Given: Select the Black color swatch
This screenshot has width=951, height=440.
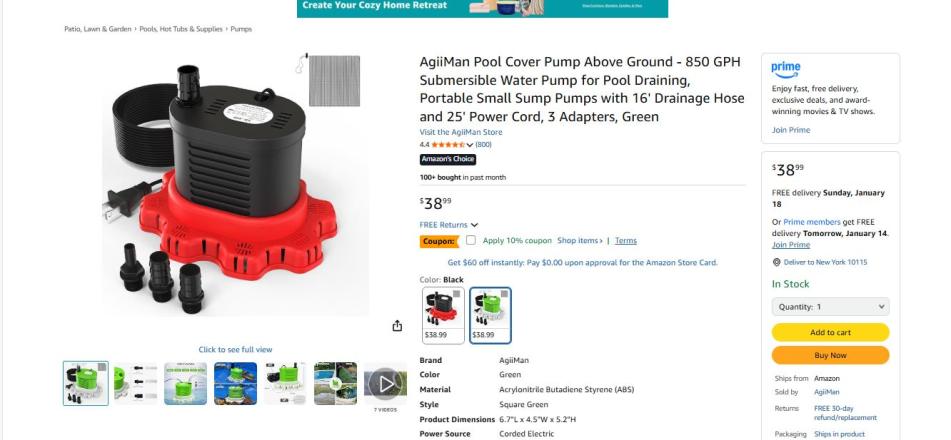Looking at the screenshot, I should 443,316.
